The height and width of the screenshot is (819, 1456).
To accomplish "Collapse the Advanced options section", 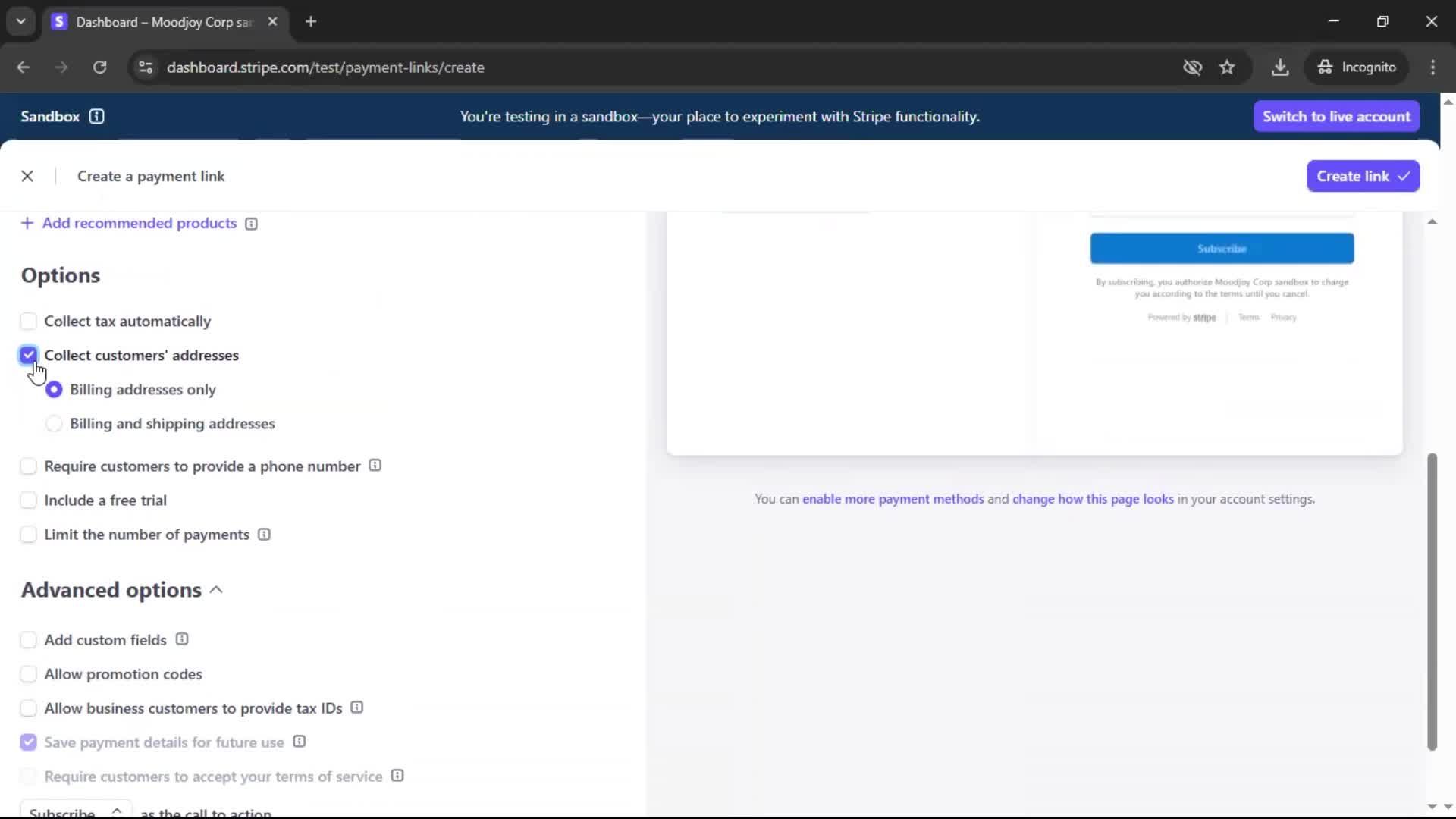I will click(216, 590).
